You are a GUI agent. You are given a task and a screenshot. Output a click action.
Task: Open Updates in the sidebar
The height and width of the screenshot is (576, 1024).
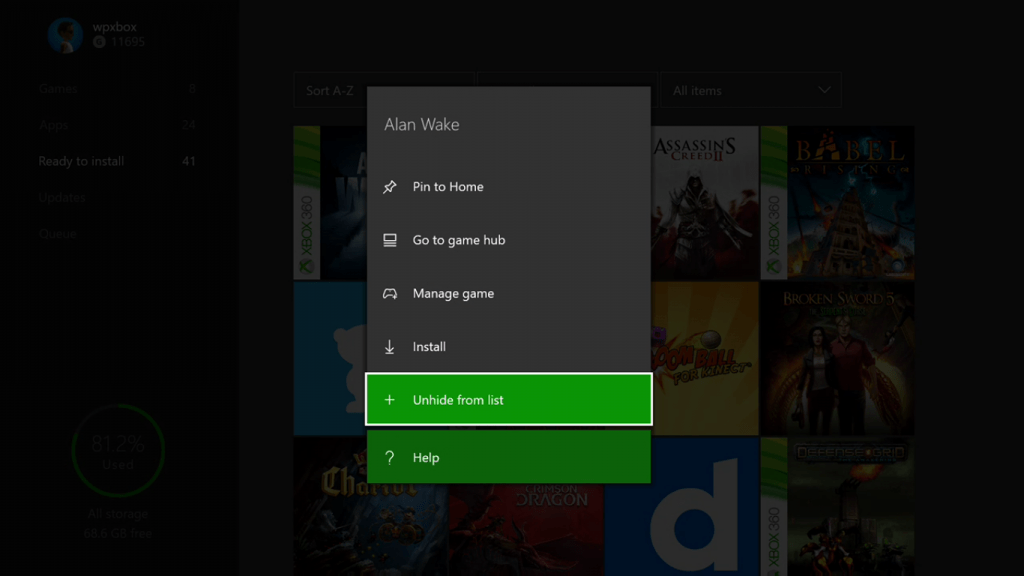click(117, 197)
